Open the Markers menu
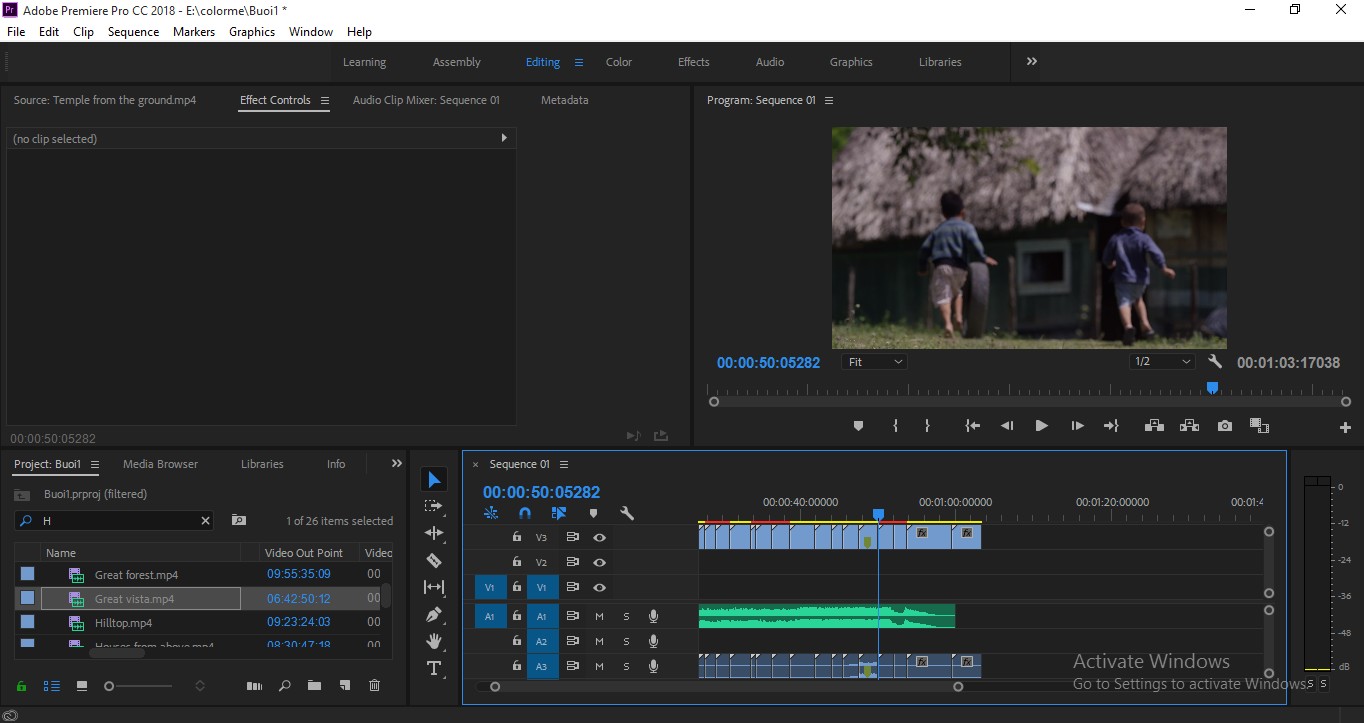Viewport: 1364px width, 723px height. pos(194,32)
